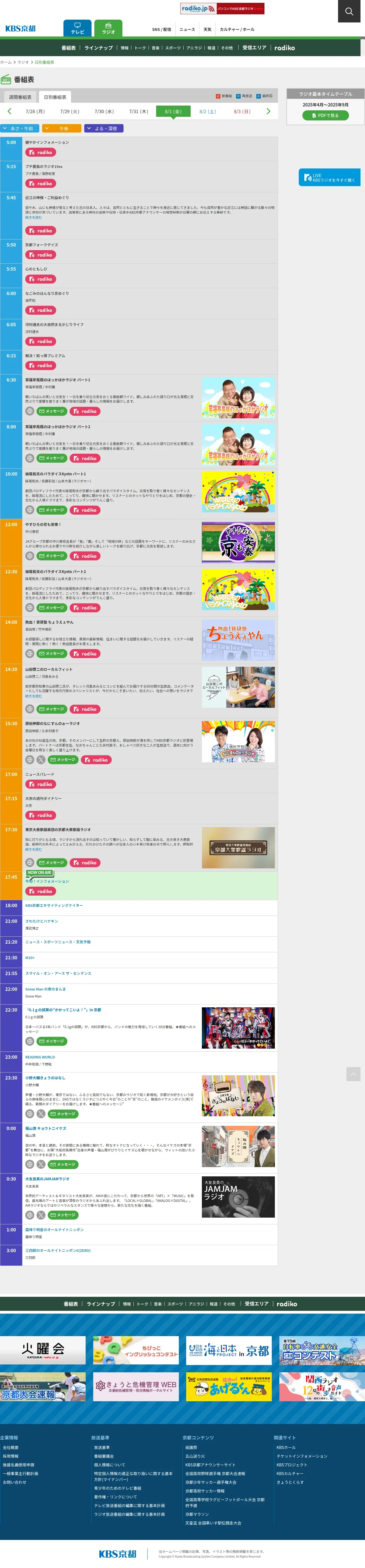Viewport: 365px width, 1568px height.
Task: Open 京都大衆歌謡ラジオ program thumbnail
Action: point(238,847)
